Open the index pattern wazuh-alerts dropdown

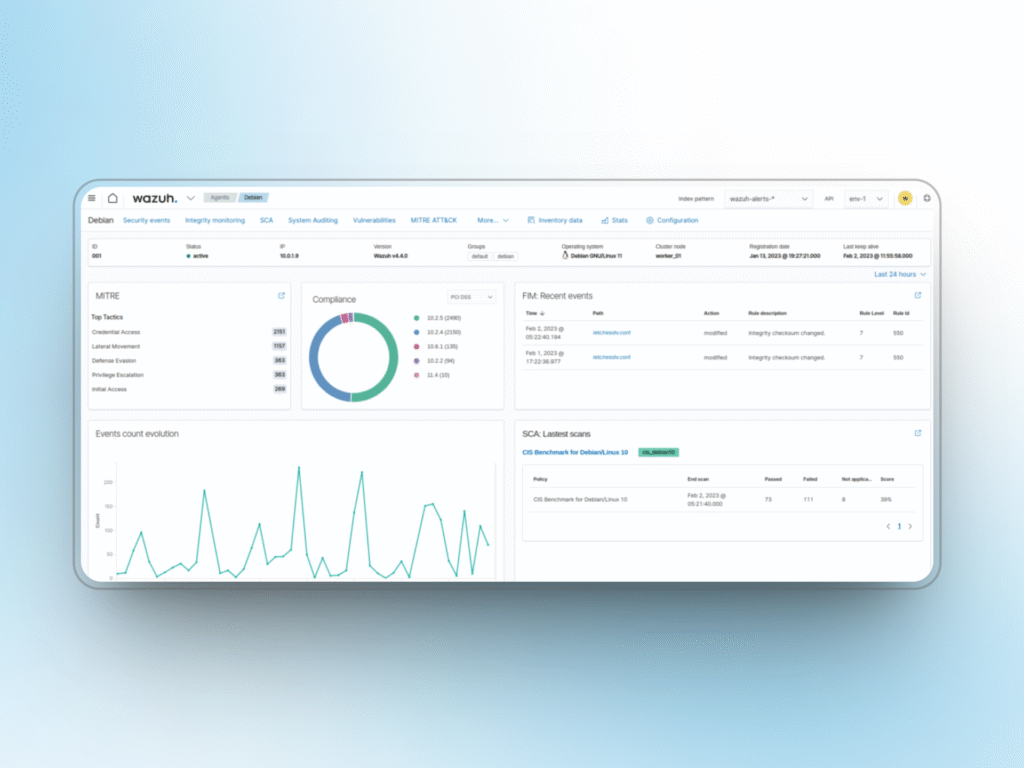click(x=768, y=199)
